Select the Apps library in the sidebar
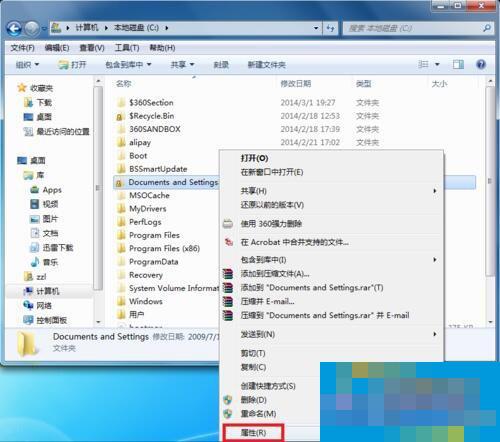The width and height of the screenshot is (500, 442). pos(52,190)
